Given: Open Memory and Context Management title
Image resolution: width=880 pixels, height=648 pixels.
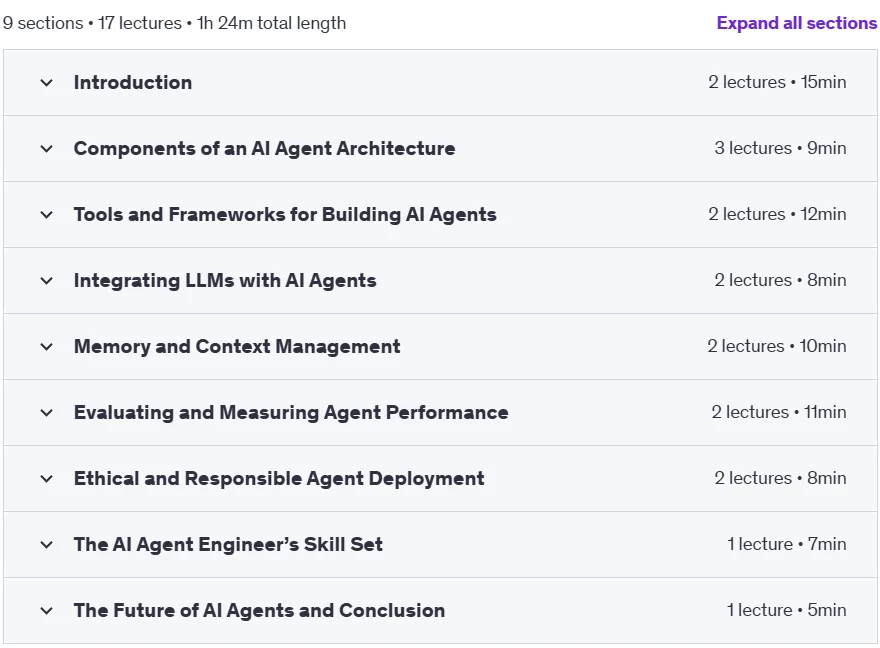Looking at the screenshot, I should 237,347.
